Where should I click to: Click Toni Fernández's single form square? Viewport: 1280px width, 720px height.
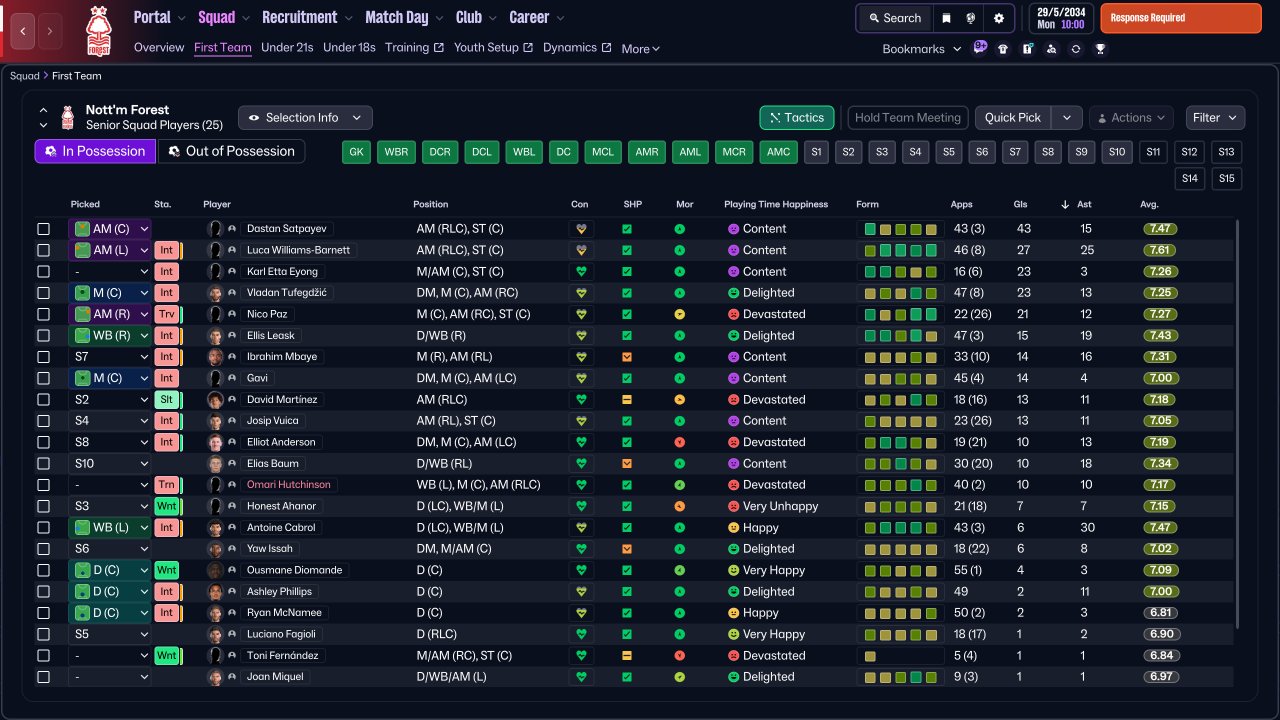click(870, 656)
